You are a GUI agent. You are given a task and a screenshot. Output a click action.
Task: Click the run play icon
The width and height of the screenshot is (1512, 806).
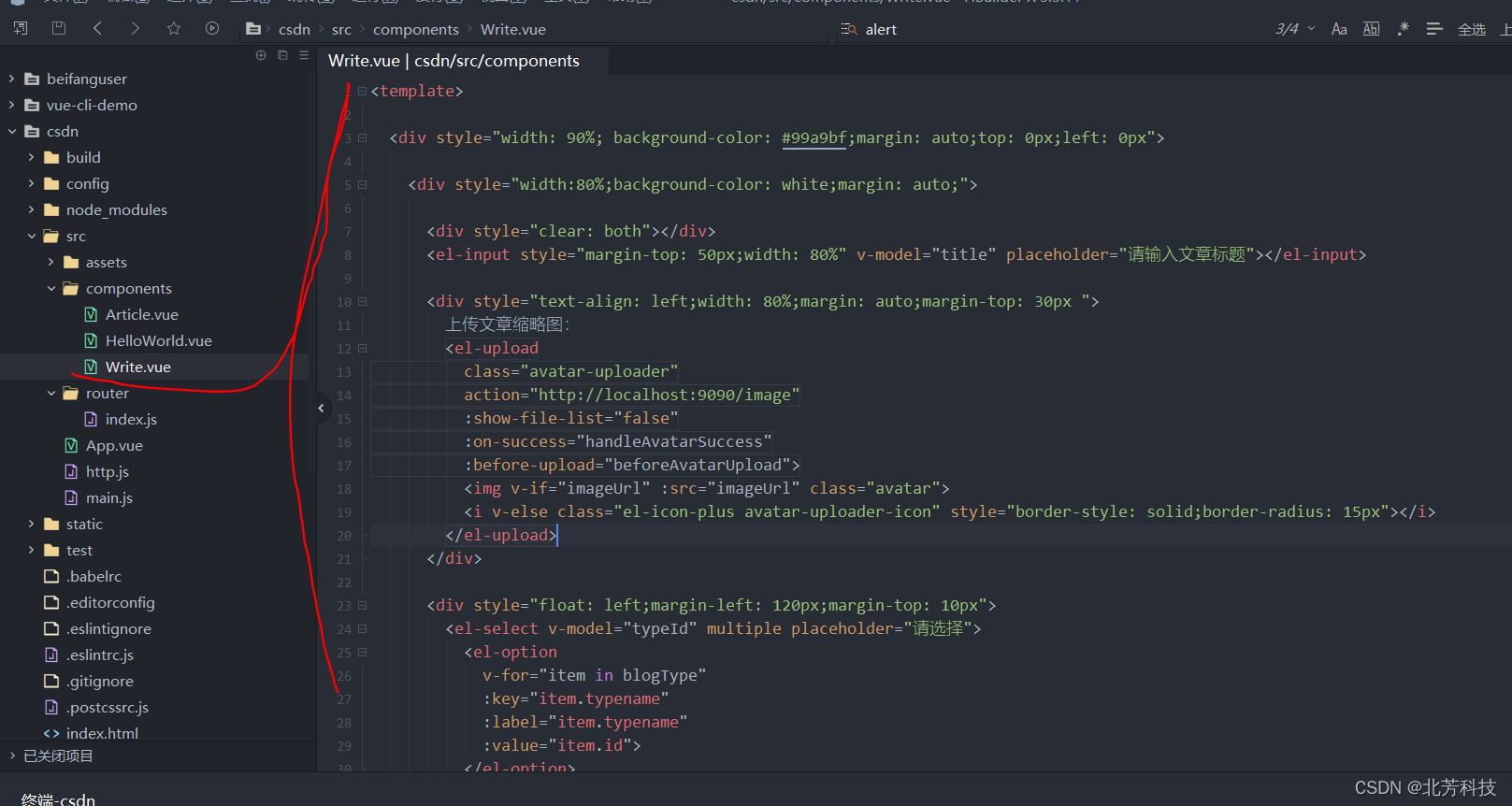pyautogui.click(x=212, y=29)
